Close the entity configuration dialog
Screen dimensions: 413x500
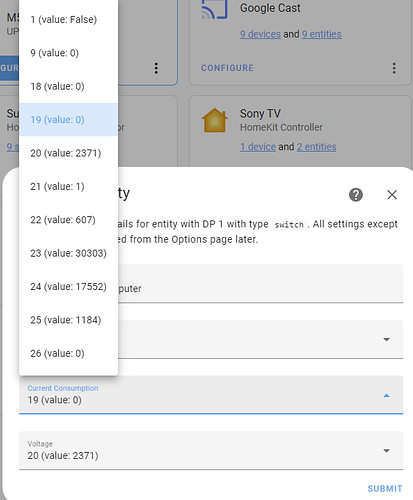[x=392, y=195]
